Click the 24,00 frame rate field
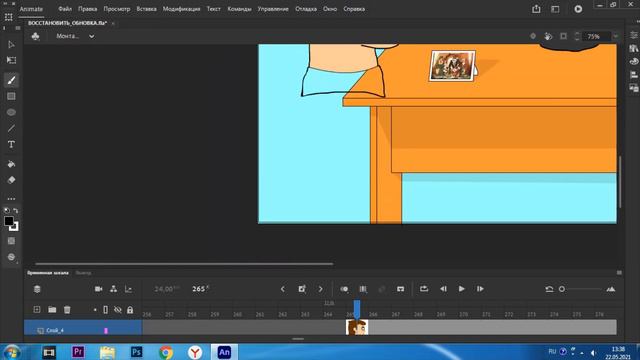640x360 pixels. [x=167, y=289]
